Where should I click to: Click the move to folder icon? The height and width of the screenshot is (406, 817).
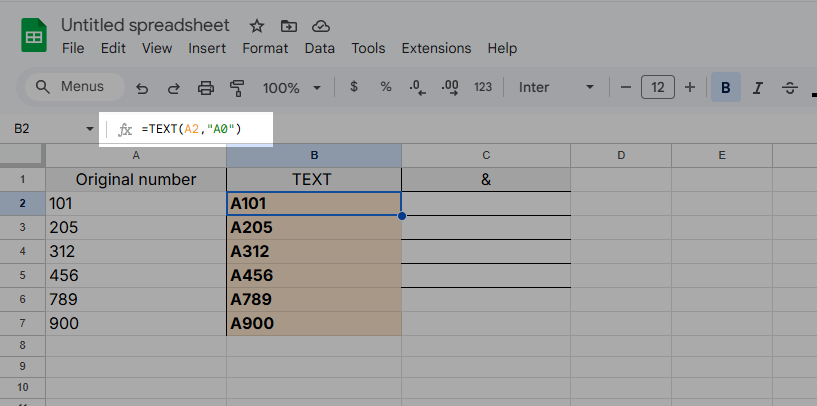[289, 25]
